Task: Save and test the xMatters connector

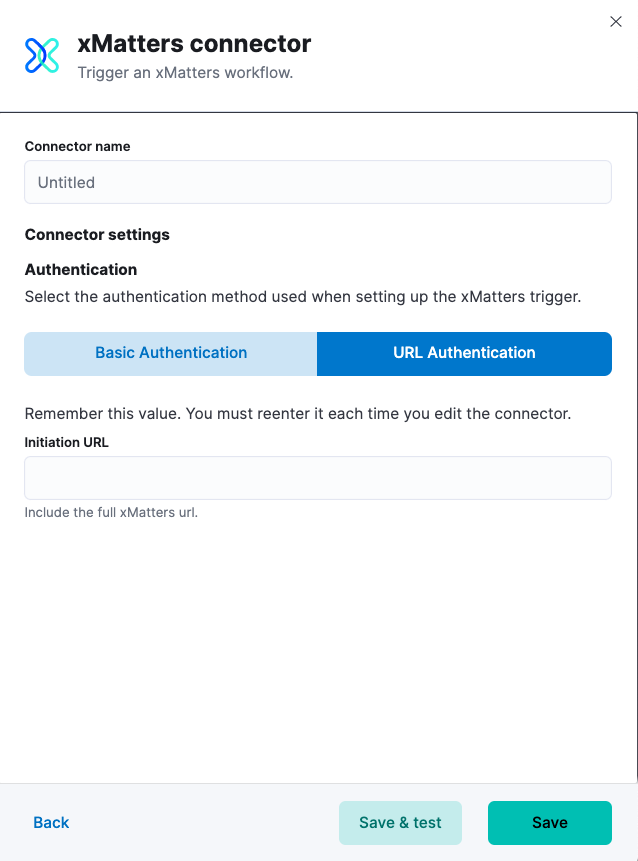Action: click(400, 822)
